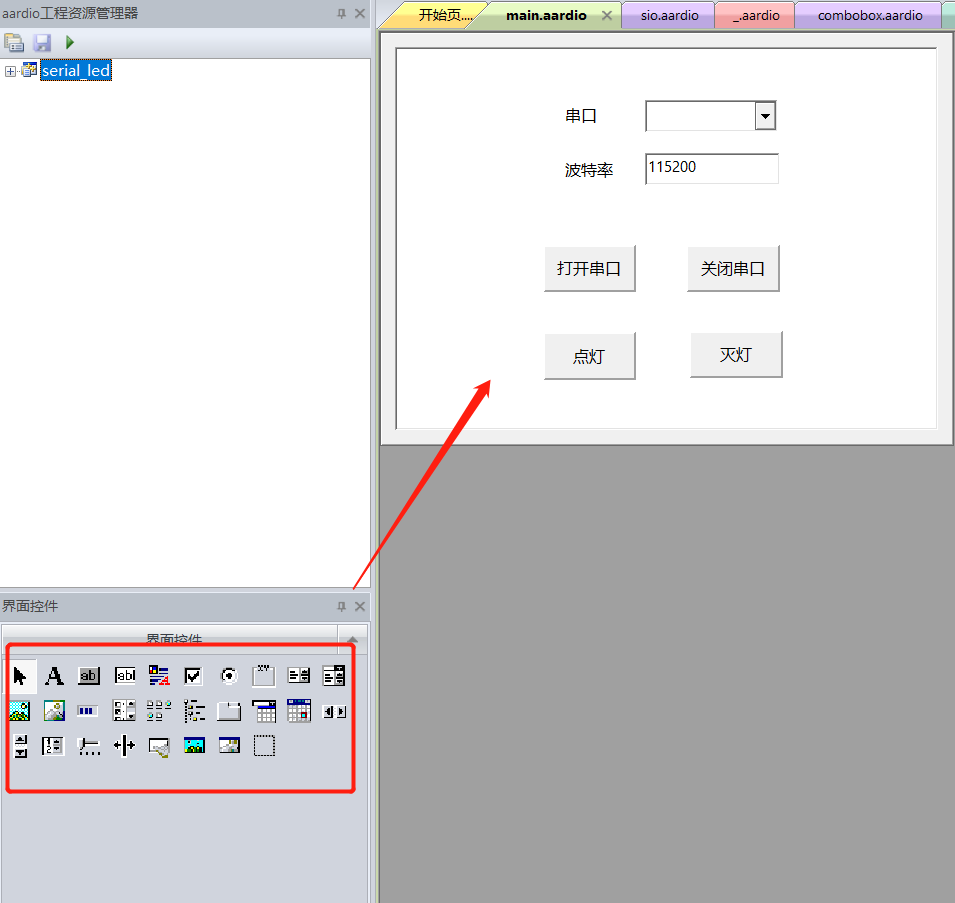Screen dimensions: 955x903
Task: Click the 打开串口 button
Action: [590, 269]
